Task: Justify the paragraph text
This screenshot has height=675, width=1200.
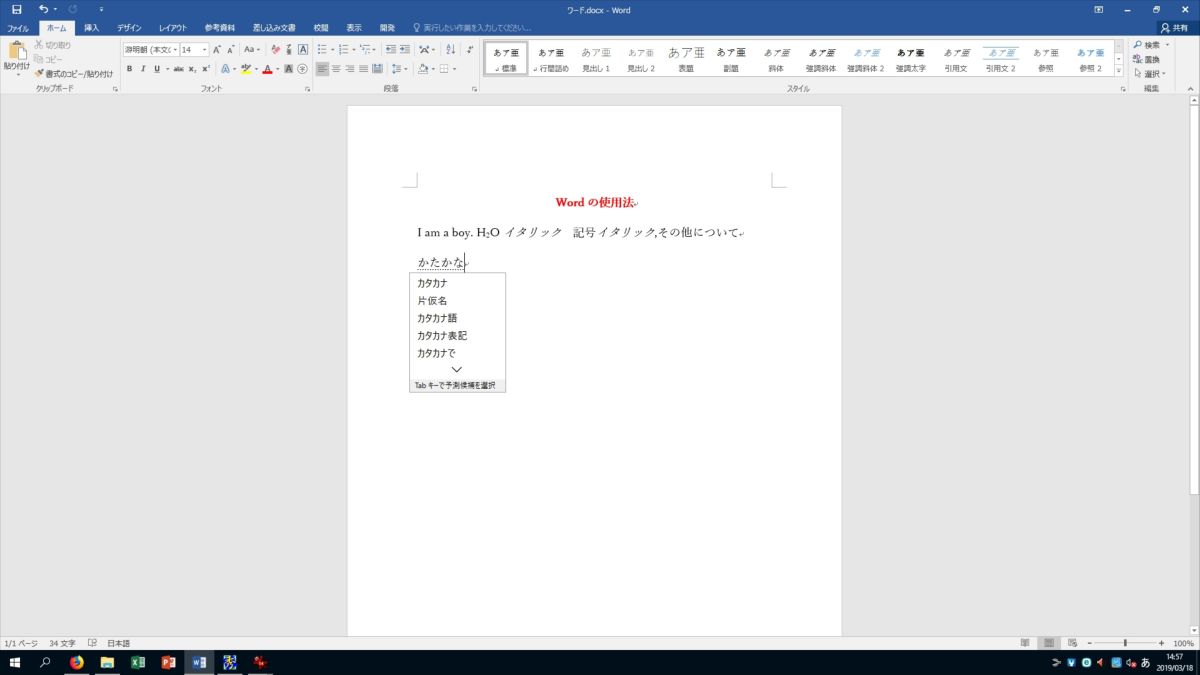Action: pos(364,69)
